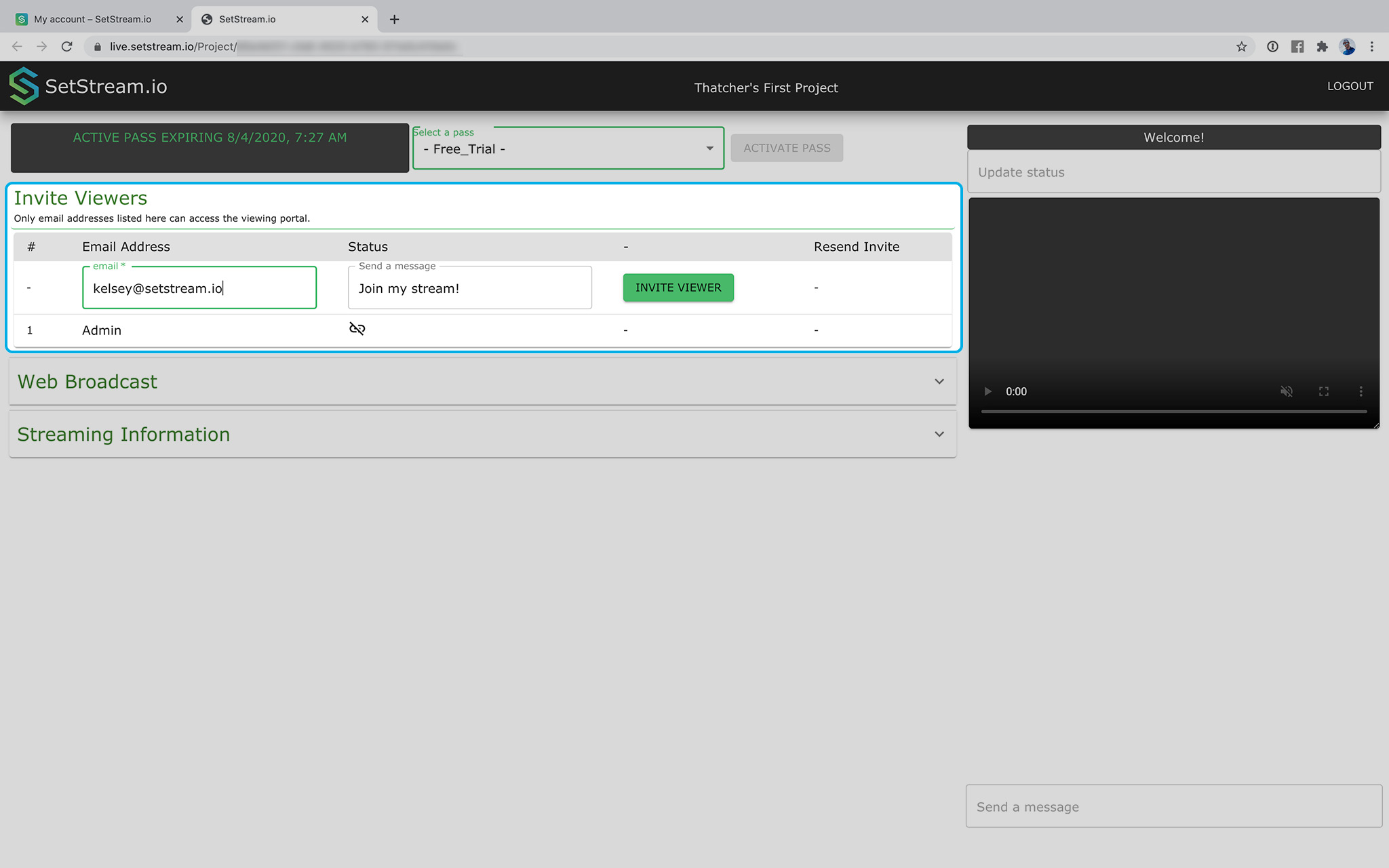Click the Status column header
The image size is (1389, 868).
pos(368,247)
